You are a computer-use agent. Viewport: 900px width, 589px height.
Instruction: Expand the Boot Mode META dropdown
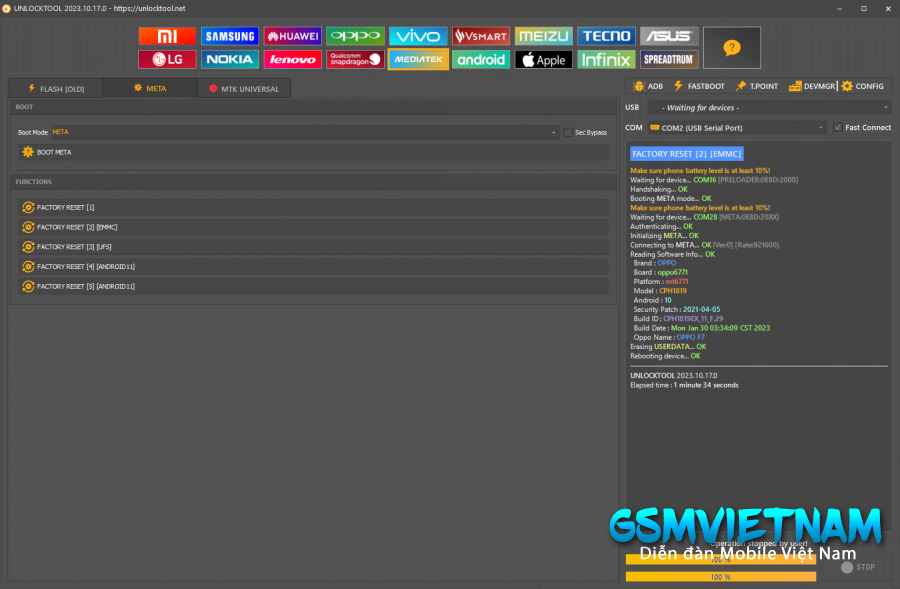(305, 132)
